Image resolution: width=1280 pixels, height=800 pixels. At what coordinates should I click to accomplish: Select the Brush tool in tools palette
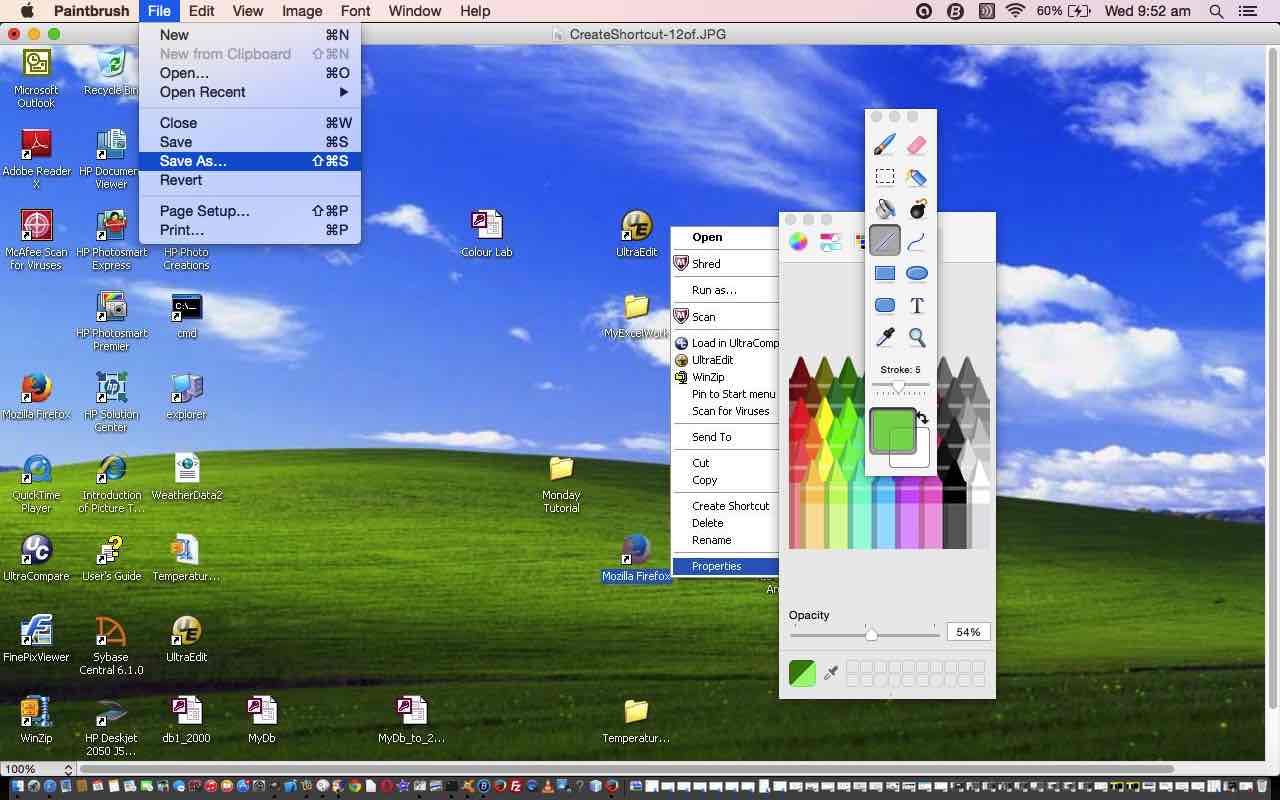[x=884, y=145]
